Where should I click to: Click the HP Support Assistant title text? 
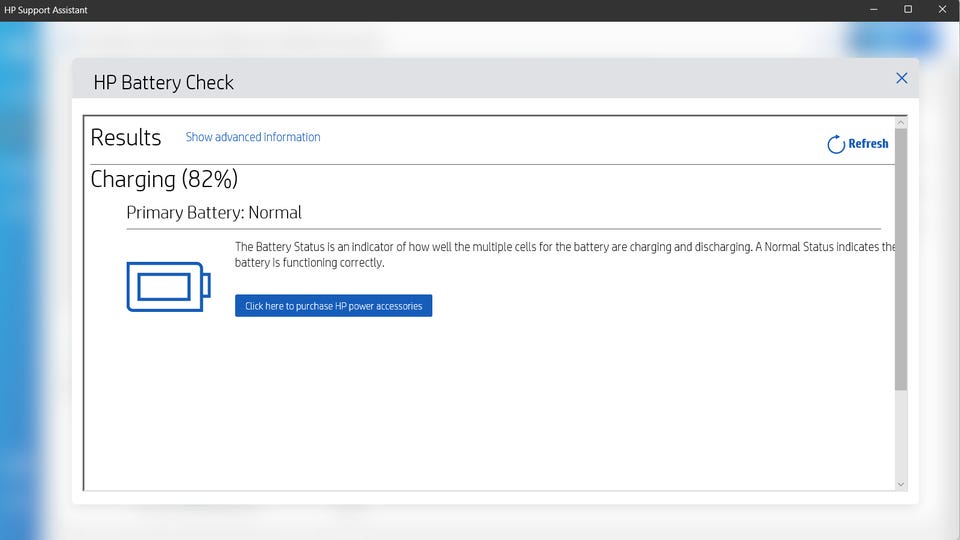[x=46, y=10]
